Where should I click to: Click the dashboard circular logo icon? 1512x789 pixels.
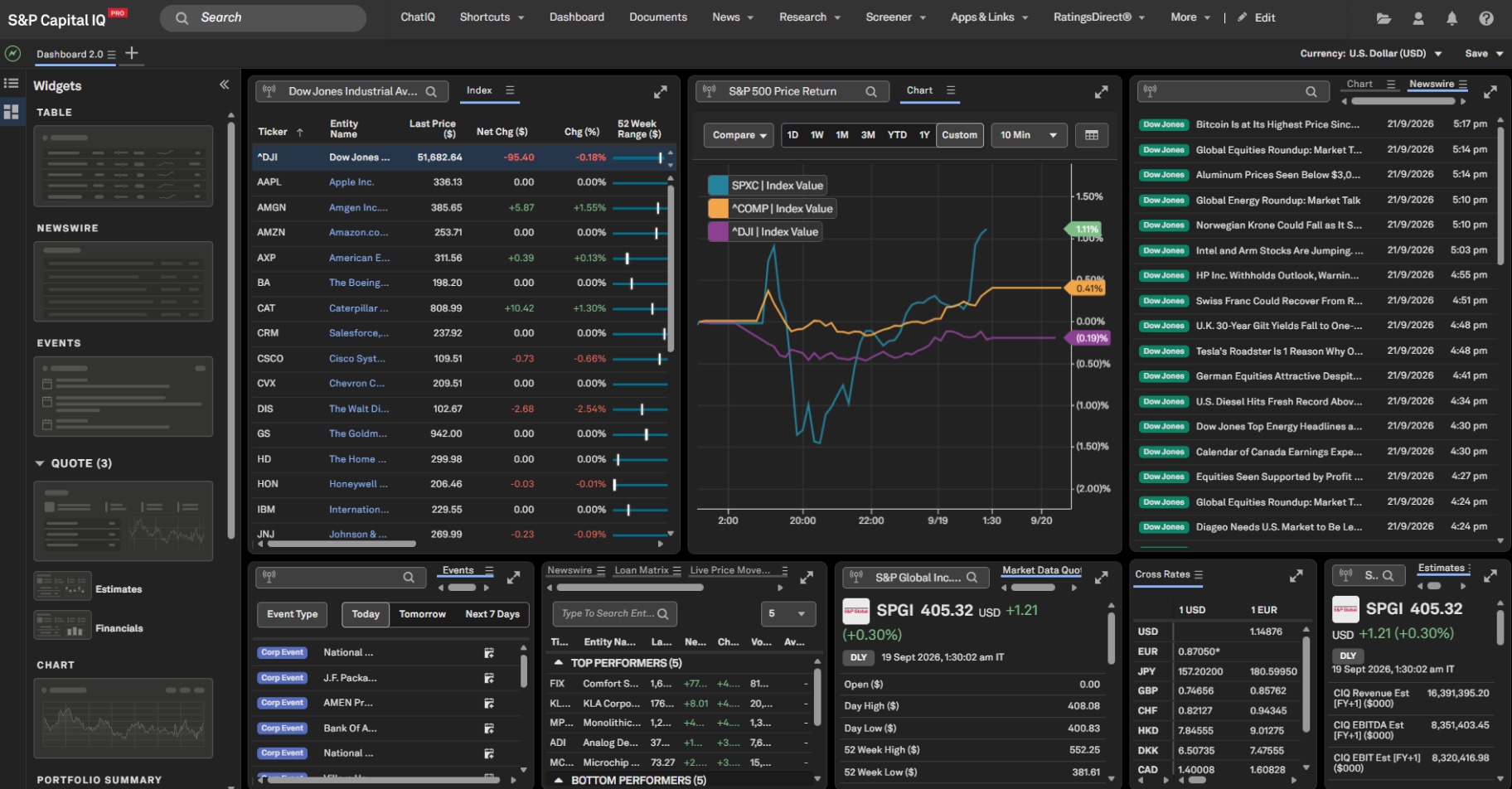click(12, 53)
